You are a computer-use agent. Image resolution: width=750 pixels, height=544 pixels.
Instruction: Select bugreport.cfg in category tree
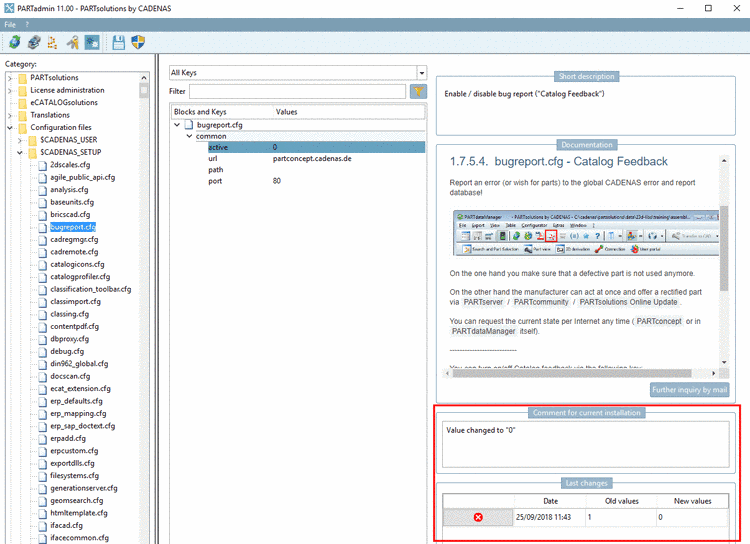[73, 227]
